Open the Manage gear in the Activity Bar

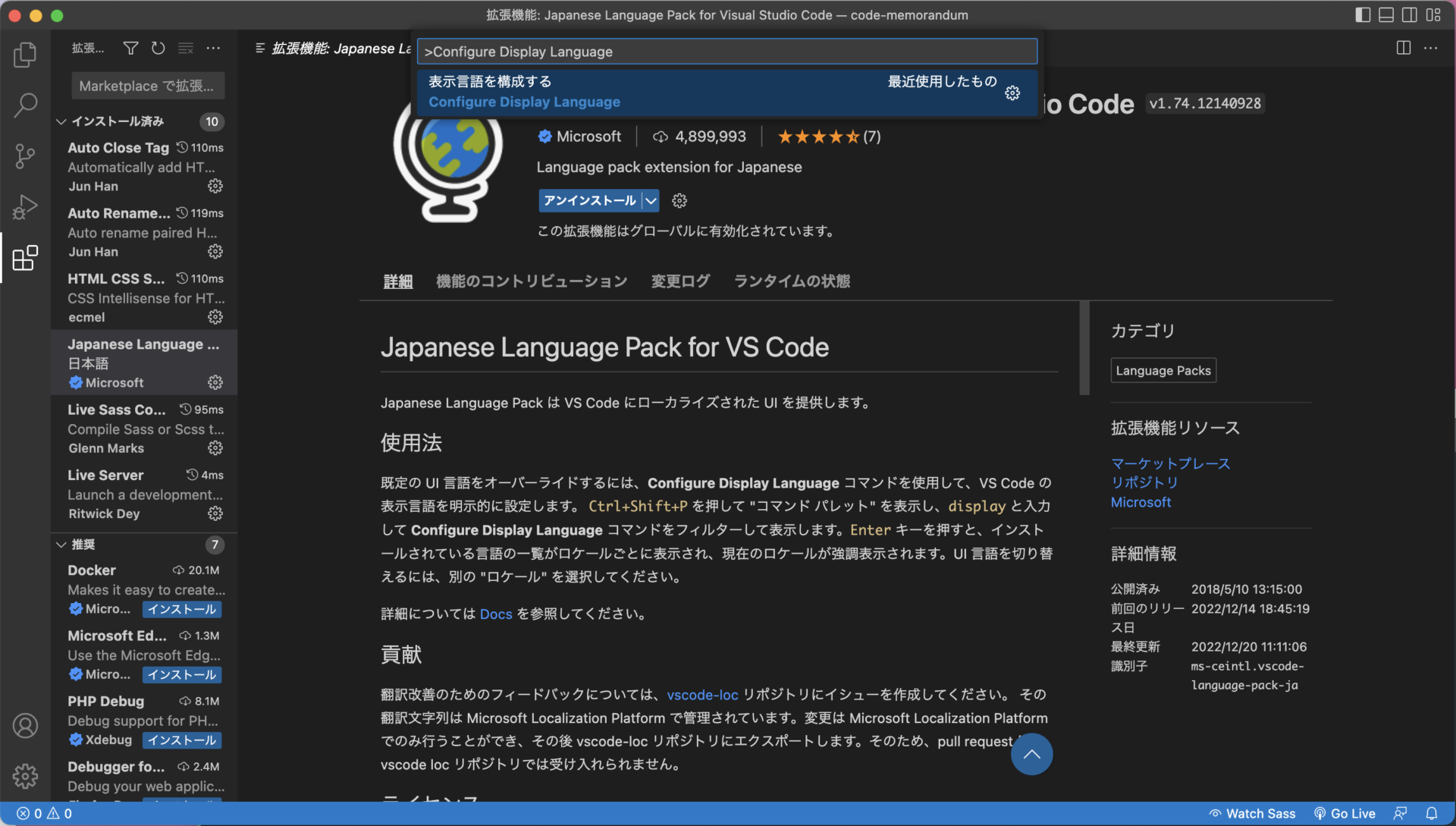[25, 776]
